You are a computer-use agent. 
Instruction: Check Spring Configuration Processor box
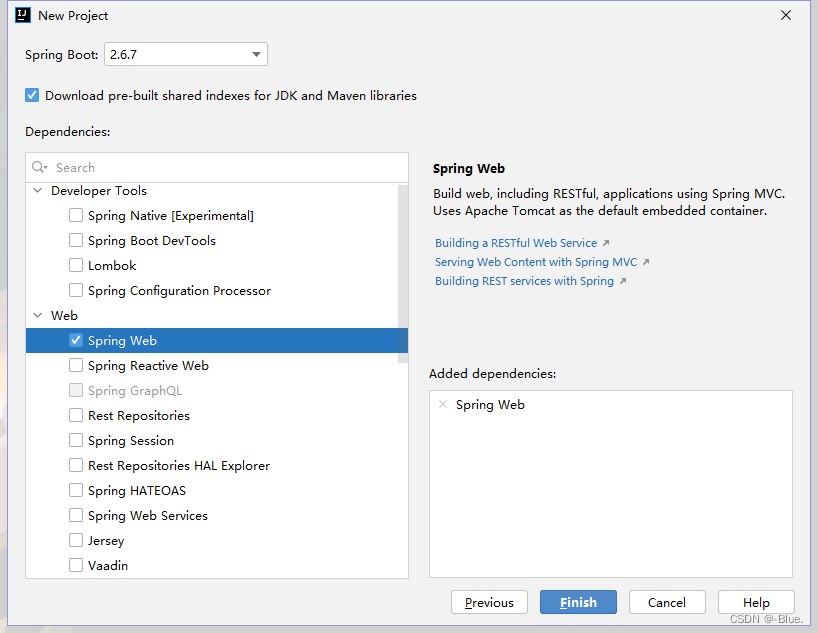pos(76,290)
